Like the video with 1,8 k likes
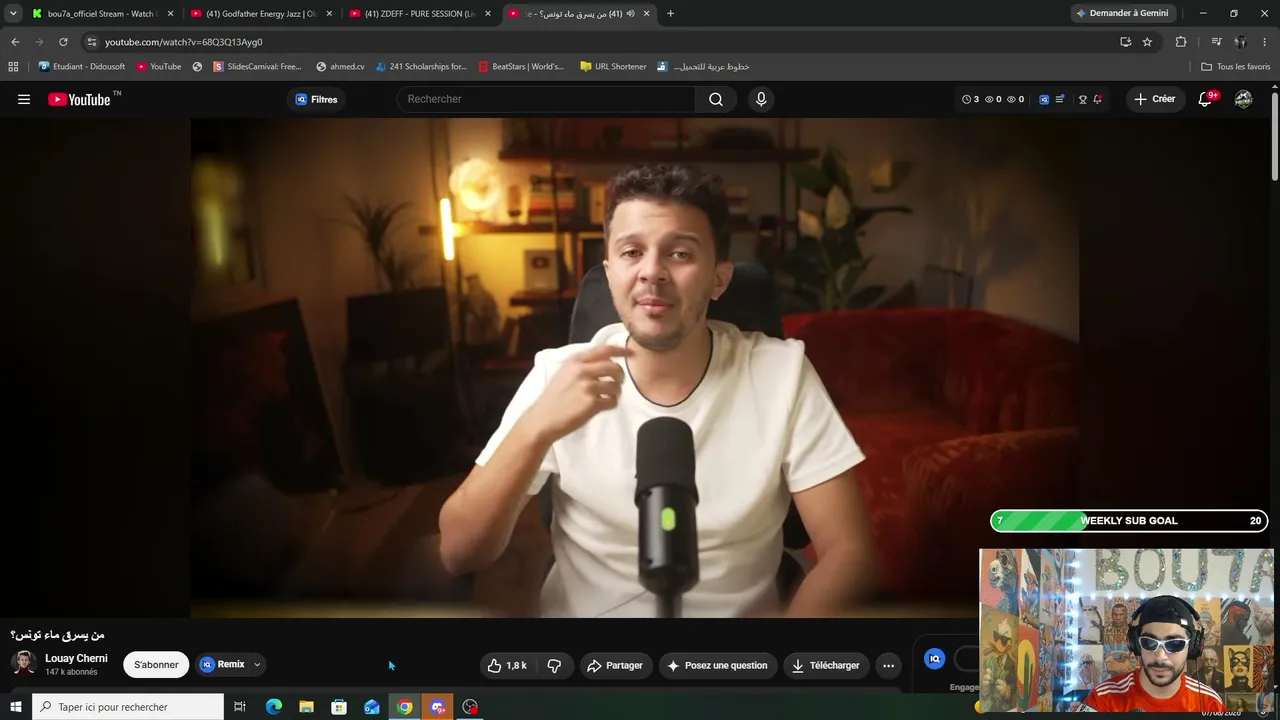 point(508,665)
